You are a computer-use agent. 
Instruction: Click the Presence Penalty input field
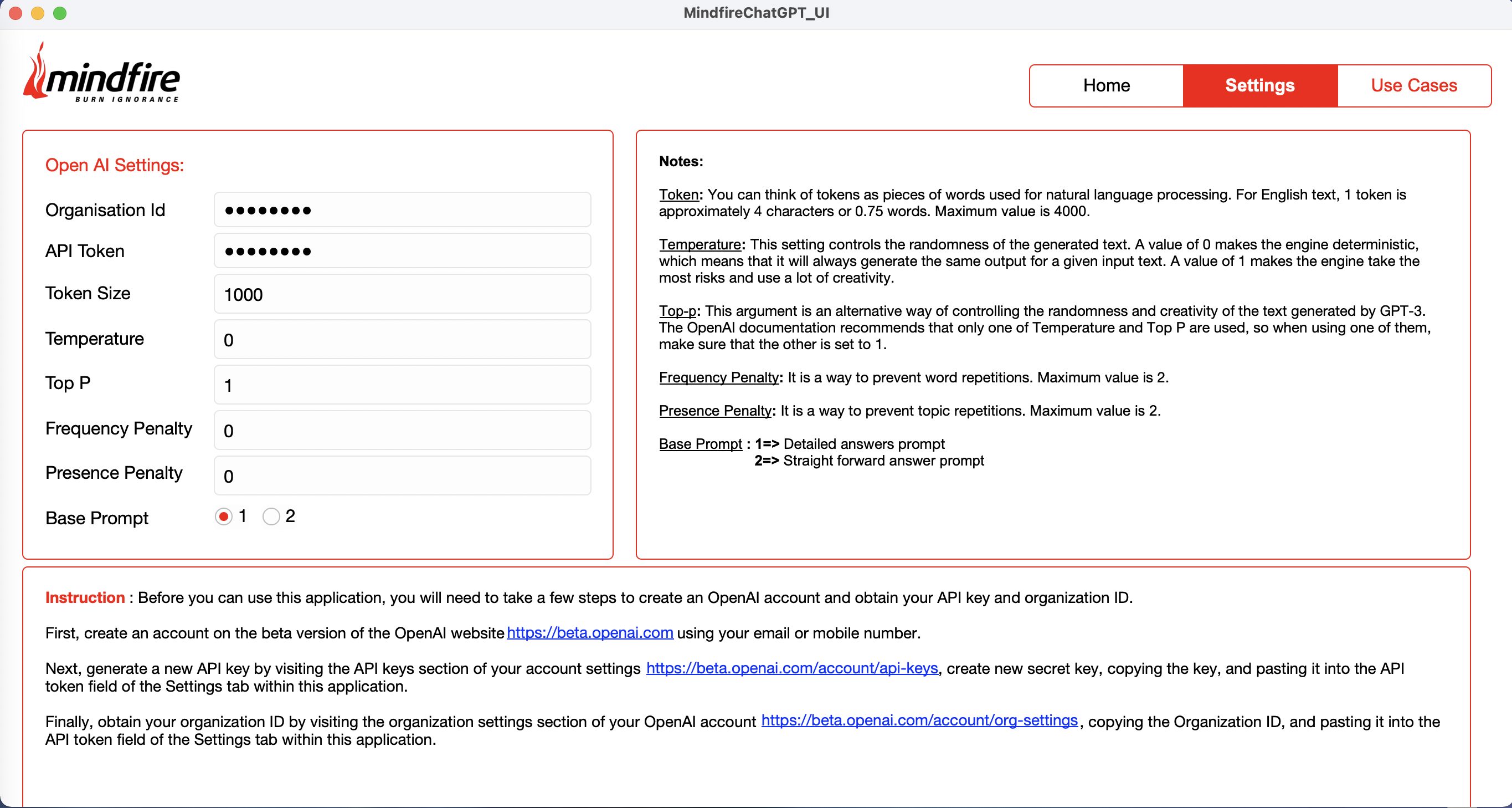coord(403,475)
